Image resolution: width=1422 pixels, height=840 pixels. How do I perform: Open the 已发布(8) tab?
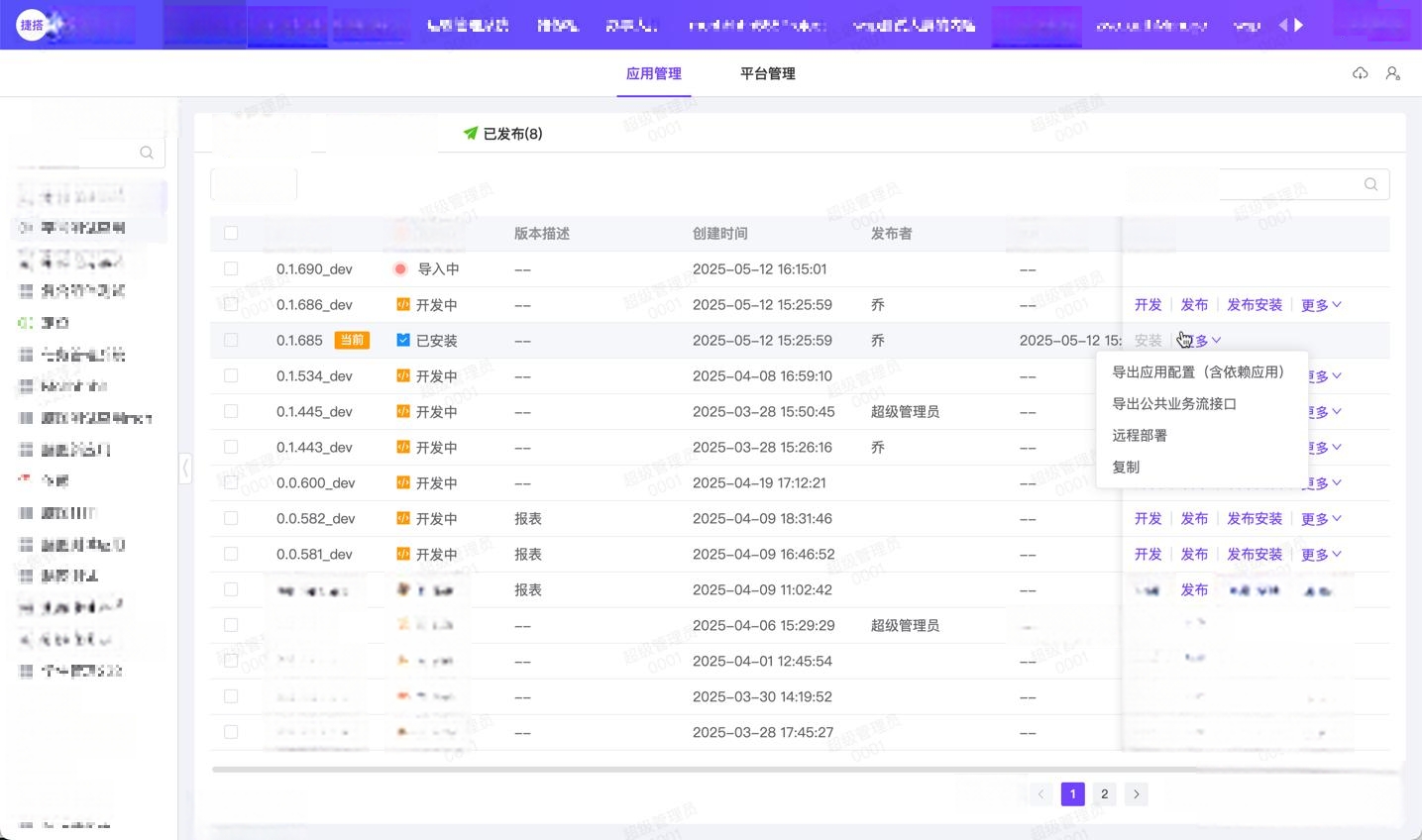point(502,134)
